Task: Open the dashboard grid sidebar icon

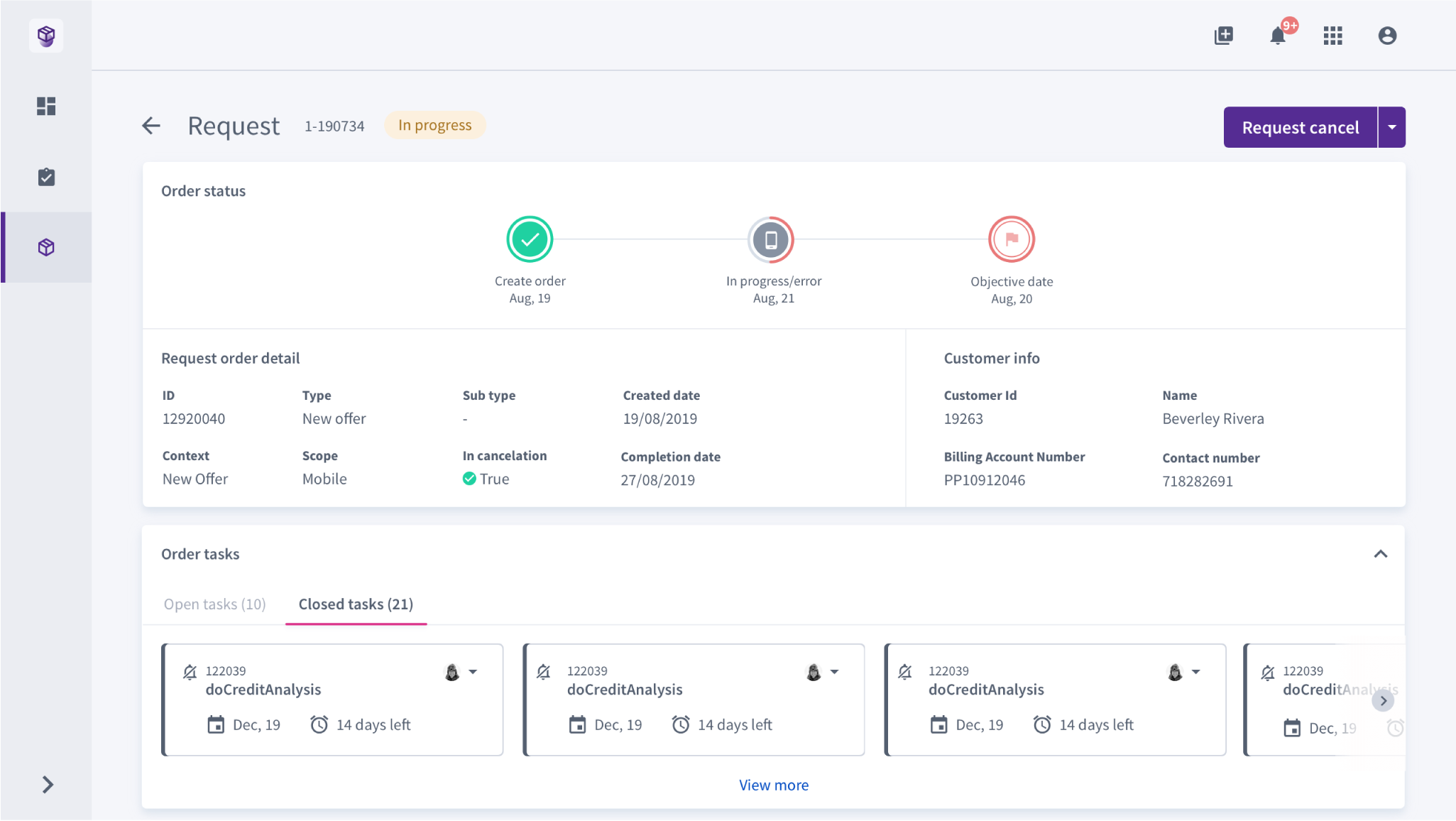Action: click(46, 107)
